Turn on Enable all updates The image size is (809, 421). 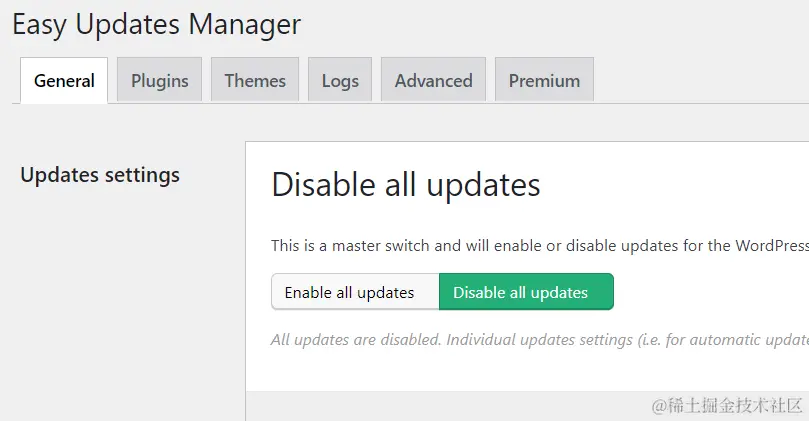click(x=349, y=292)
